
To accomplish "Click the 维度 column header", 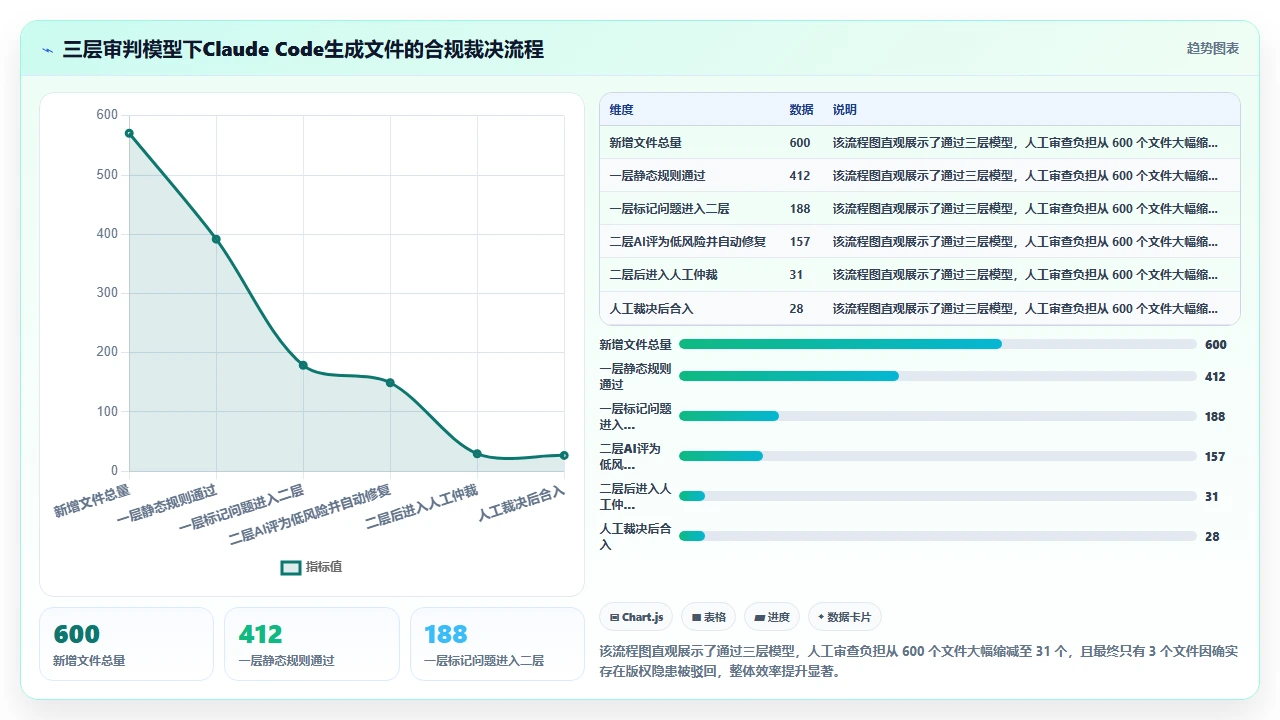I will [621, 110].
